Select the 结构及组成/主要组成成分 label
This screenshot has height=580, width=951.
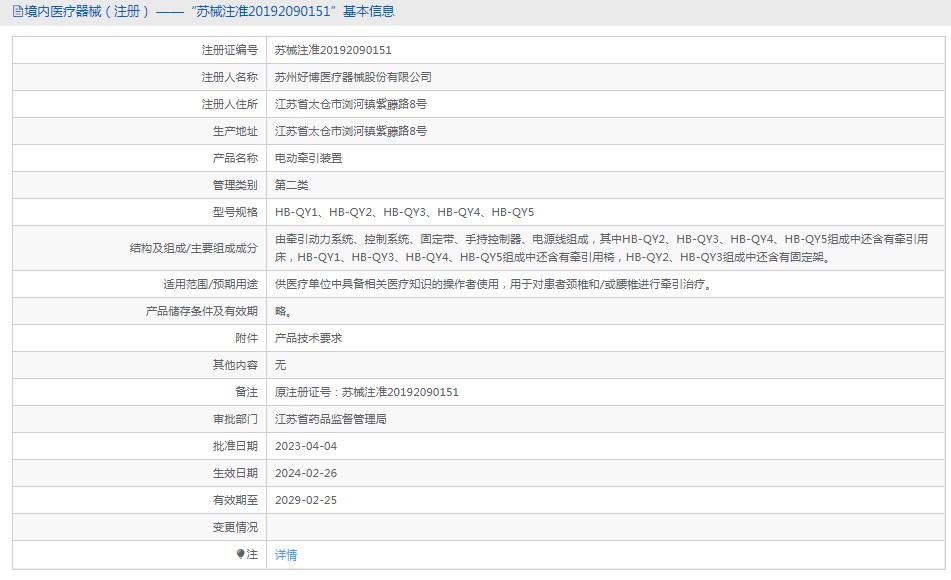[x=193, y=248]
